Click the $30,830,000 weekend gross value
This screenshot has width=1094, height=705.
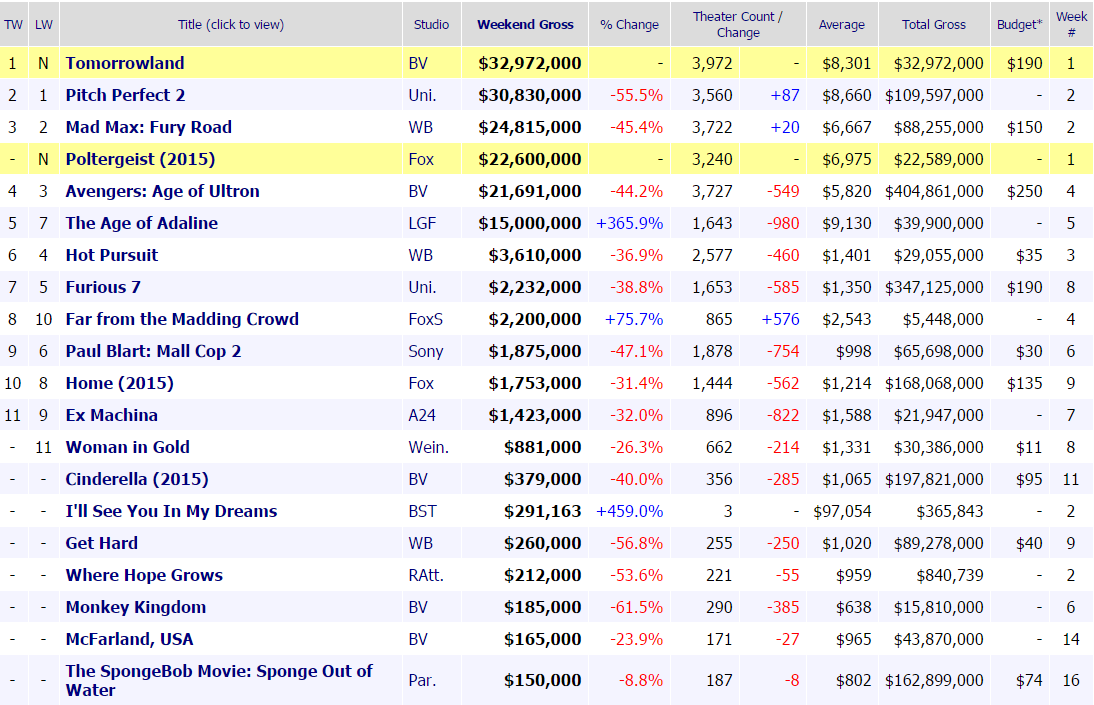pos(530,95)
